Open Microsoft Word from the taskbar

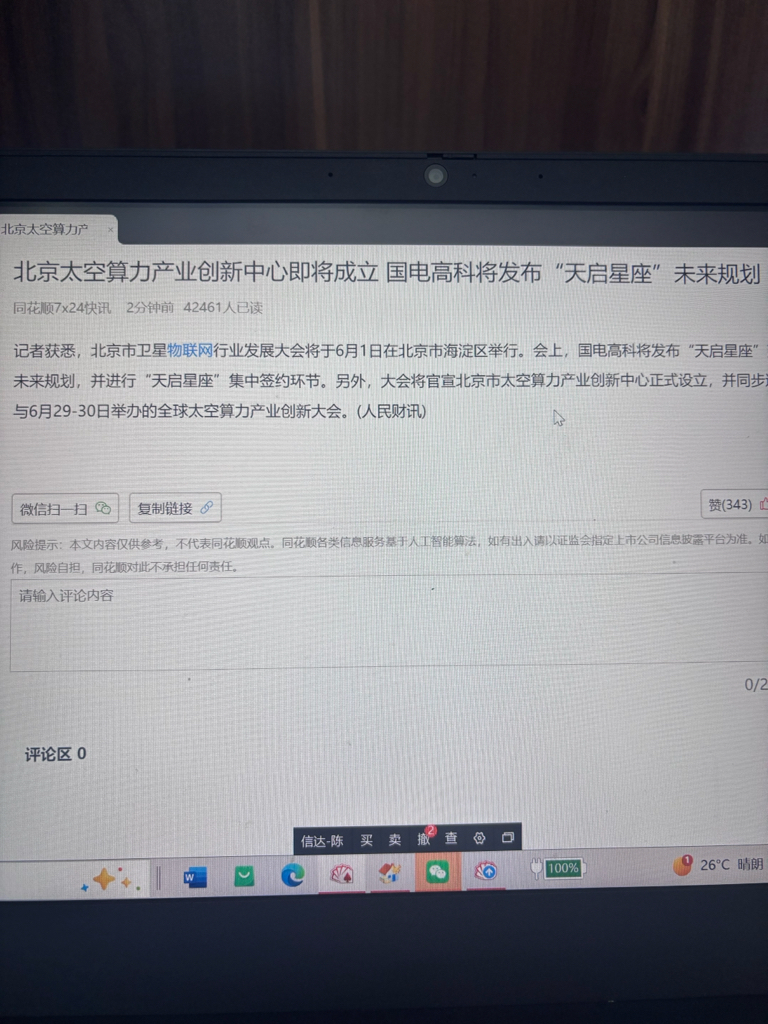pyautogui.click(x=194, y=876)
